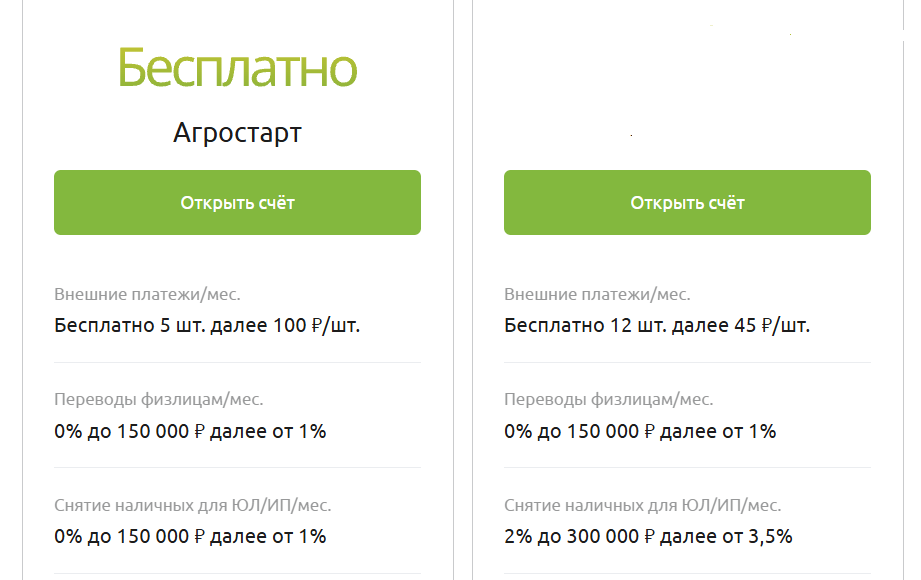Open account for the Агростарт tariff
Viewport: 921px width, 580px height.
click(x=237, y=203)
